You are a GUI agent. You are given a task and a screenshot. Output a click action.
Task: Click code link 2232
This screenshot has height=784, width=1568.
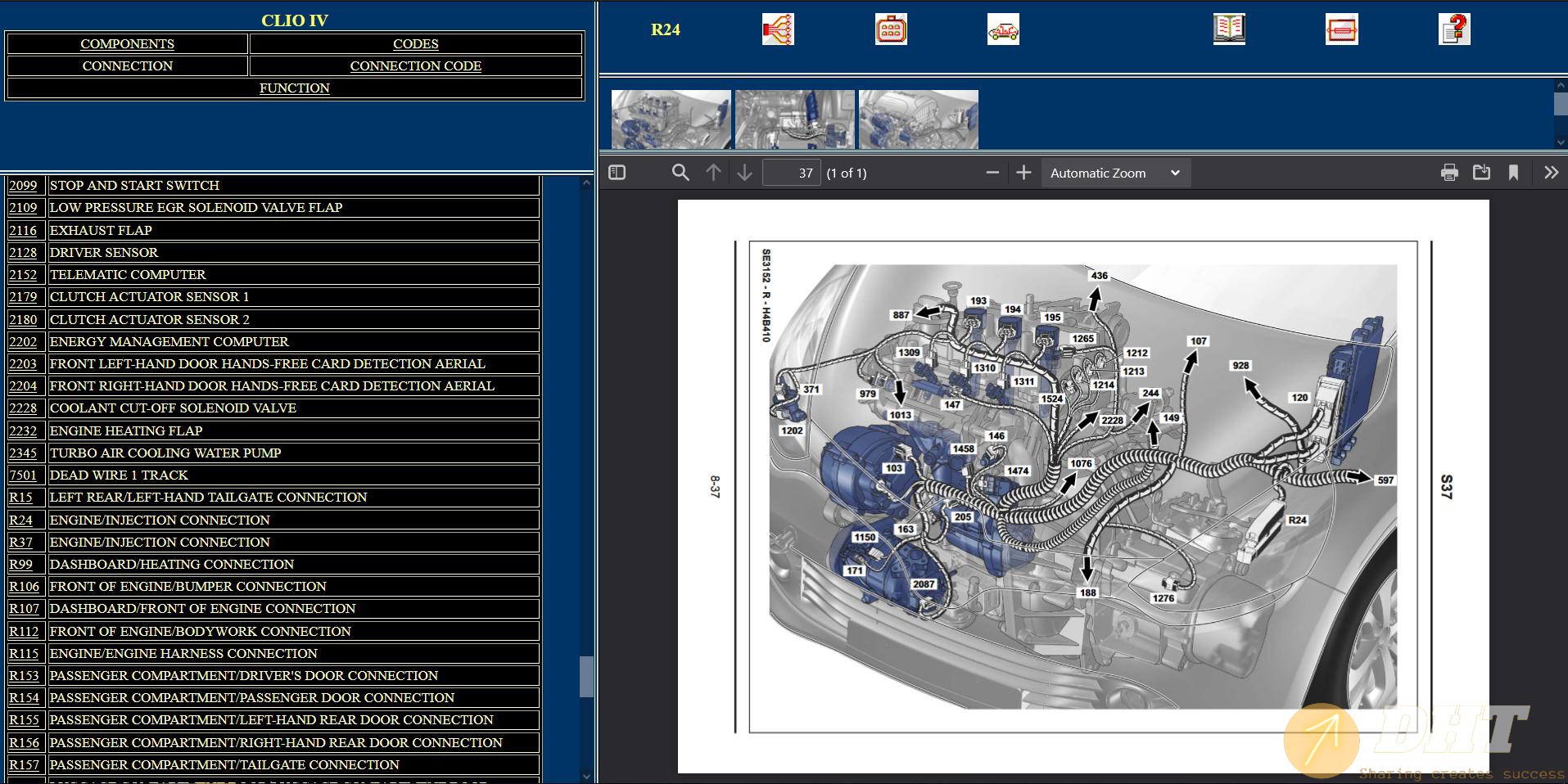23,430
